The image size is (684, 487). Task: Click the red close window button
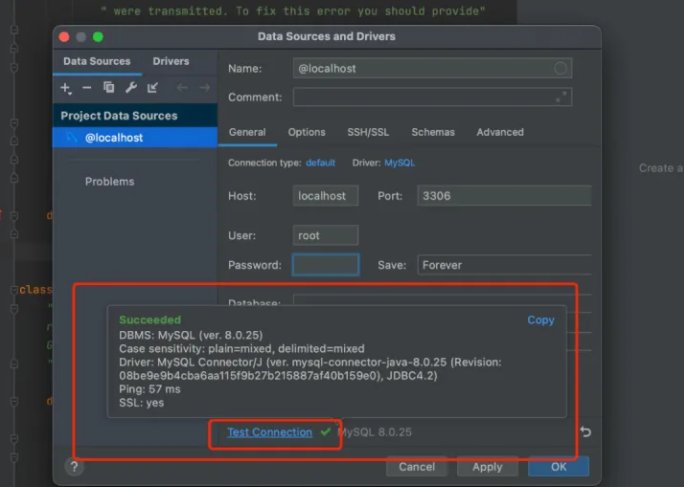pos(64,37)
